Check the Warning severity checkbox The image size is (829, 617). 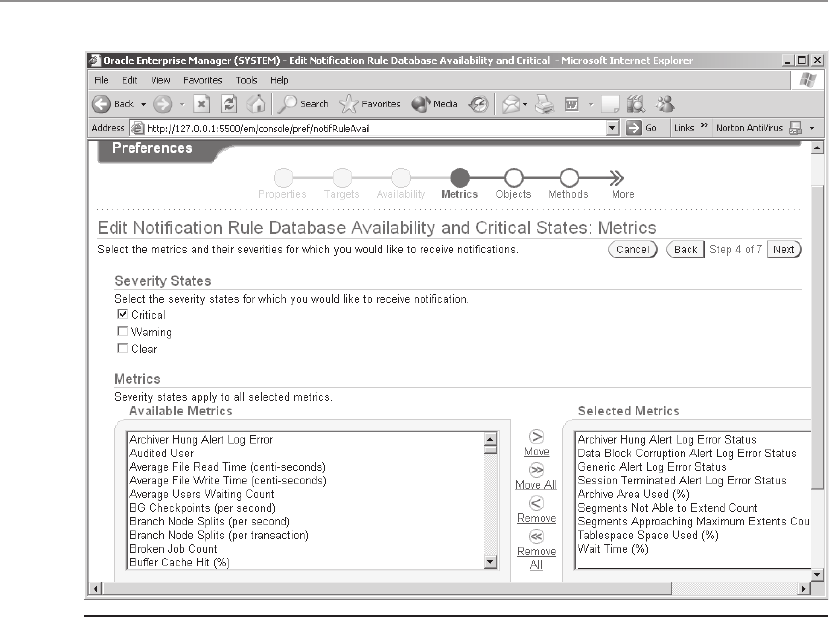[x=123, y=331]
